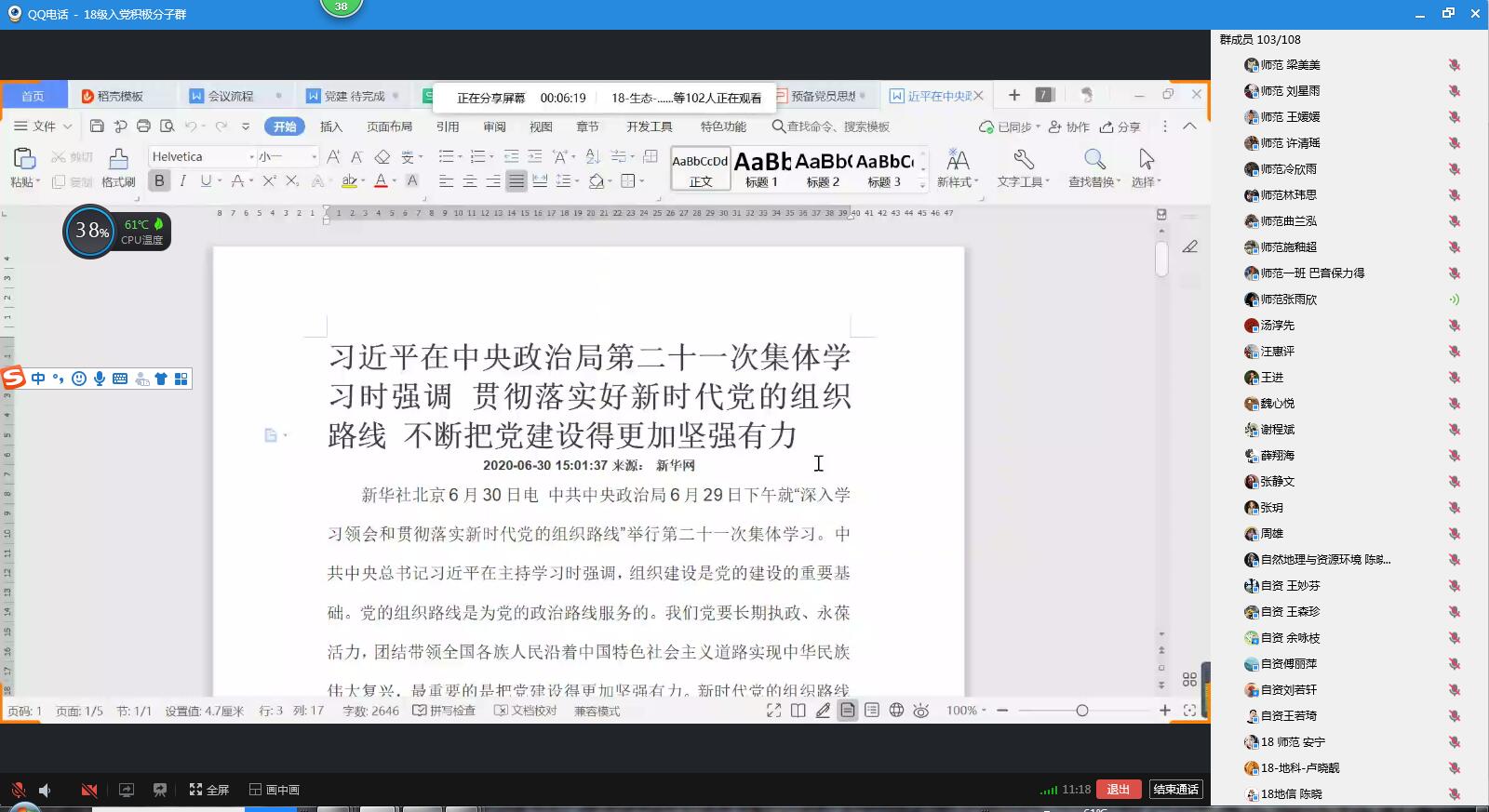The image size is (1489, 812).
Task: Expand the styles gallery list
Action: (922, 184)
